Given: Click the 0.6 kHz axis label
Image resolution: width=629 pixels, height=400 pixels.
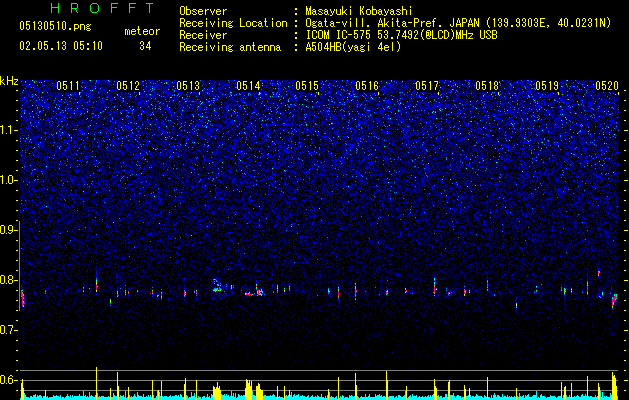Looking at the screenshot, I should [8, 380].
